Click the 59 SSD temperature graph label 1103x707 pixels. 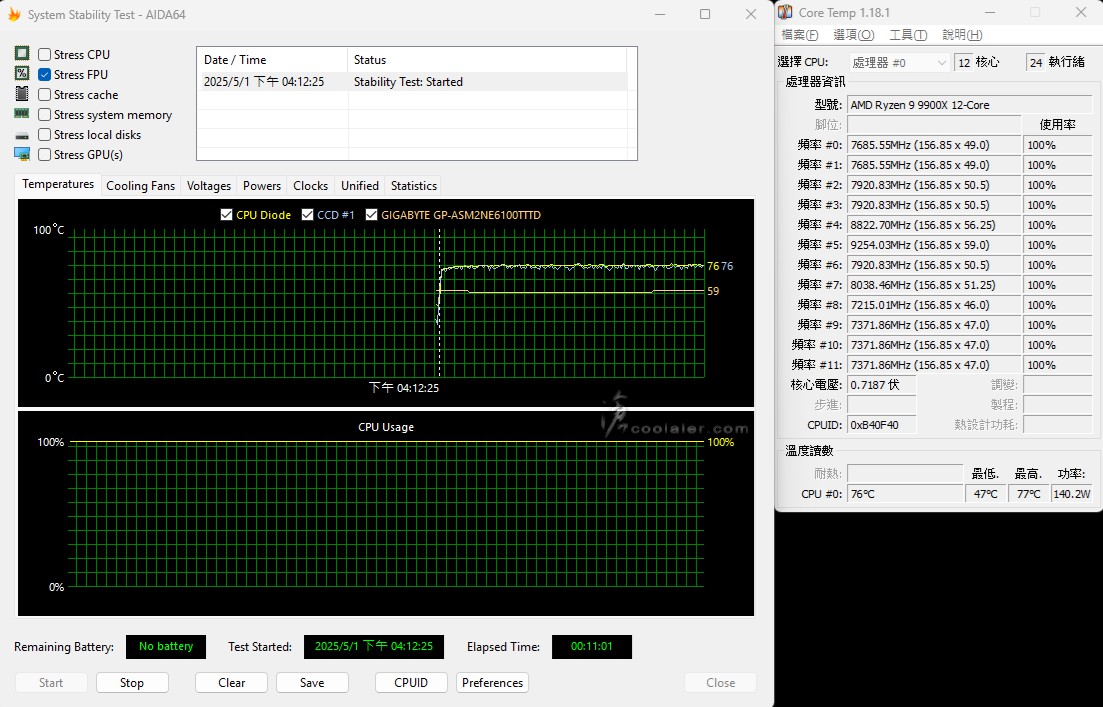[713, 291]
